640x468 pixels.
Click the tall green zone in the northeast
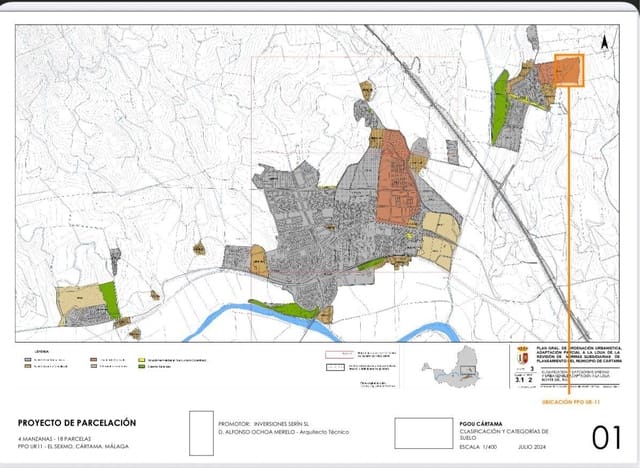point(500,108)
